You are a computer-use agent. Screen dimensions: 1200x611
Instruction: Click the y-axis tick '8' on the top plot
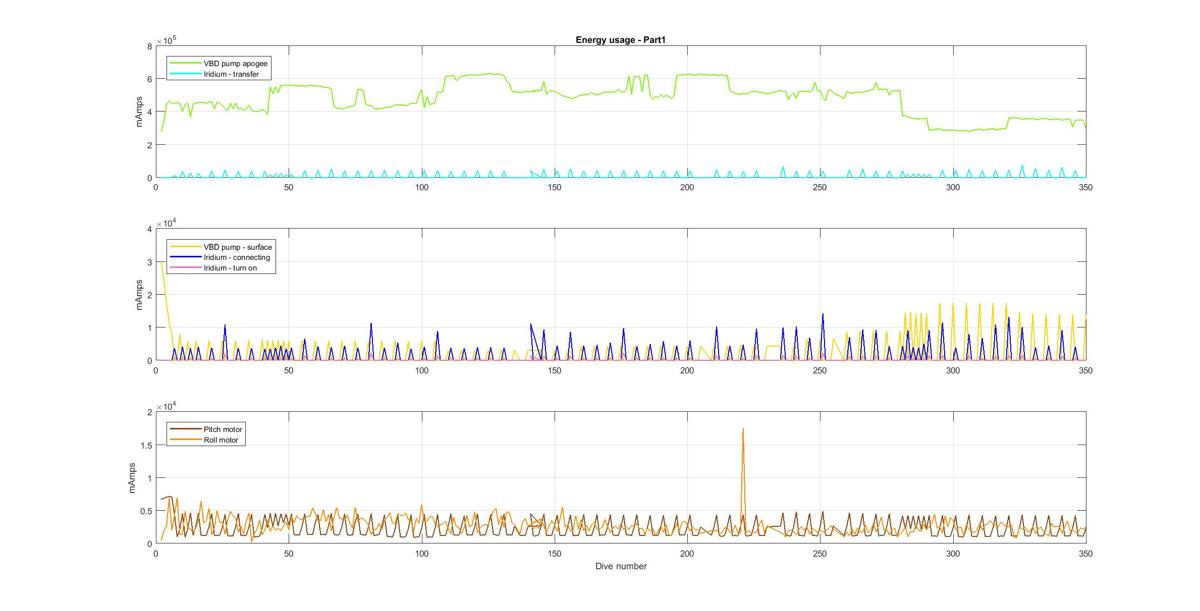coord(149,46)
